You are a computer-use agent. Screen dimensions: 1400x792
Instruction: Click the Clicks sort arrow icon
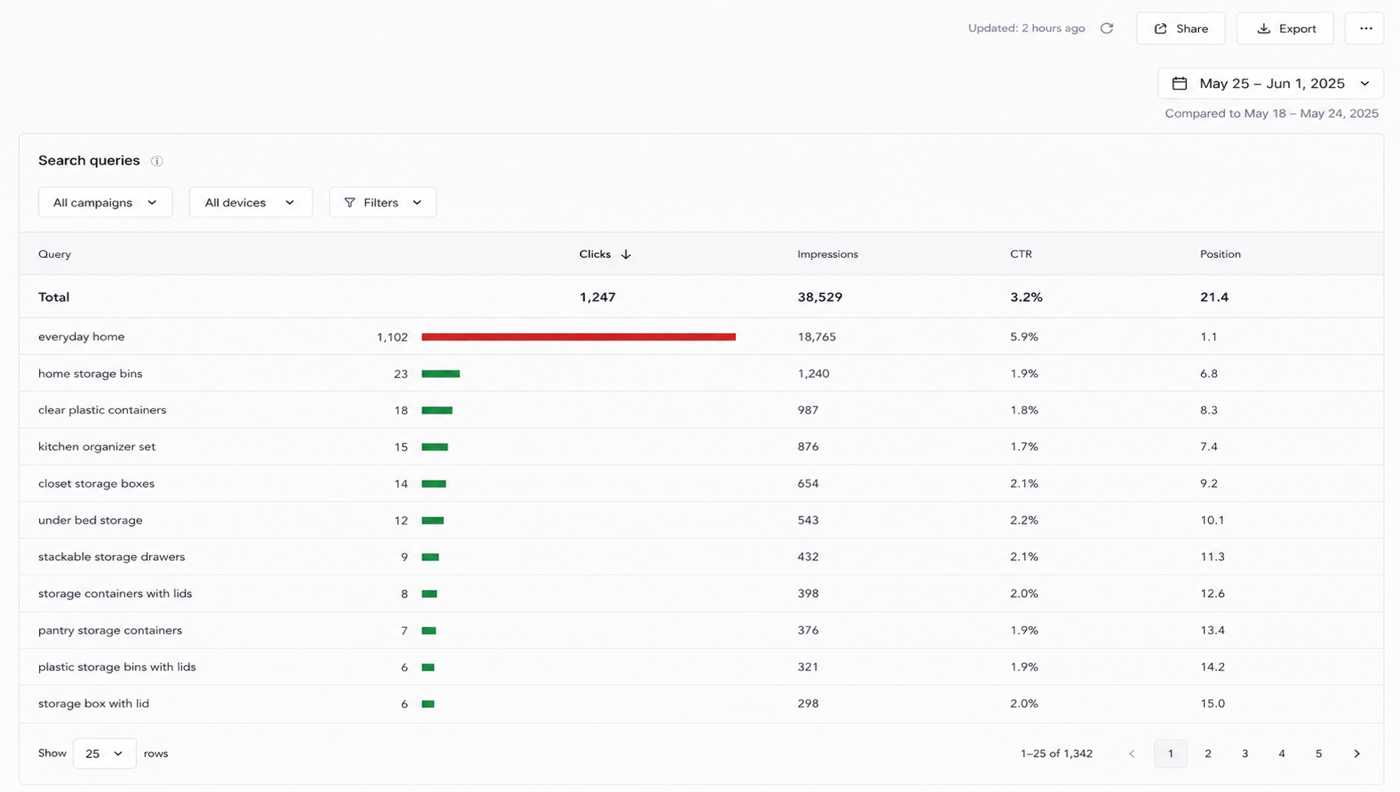(x=626, y=254)
